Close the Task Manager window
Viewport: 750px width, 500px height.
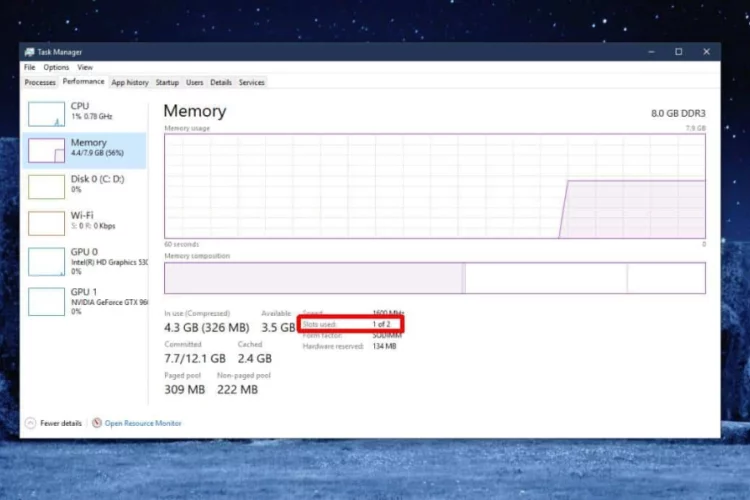[706, 52]
